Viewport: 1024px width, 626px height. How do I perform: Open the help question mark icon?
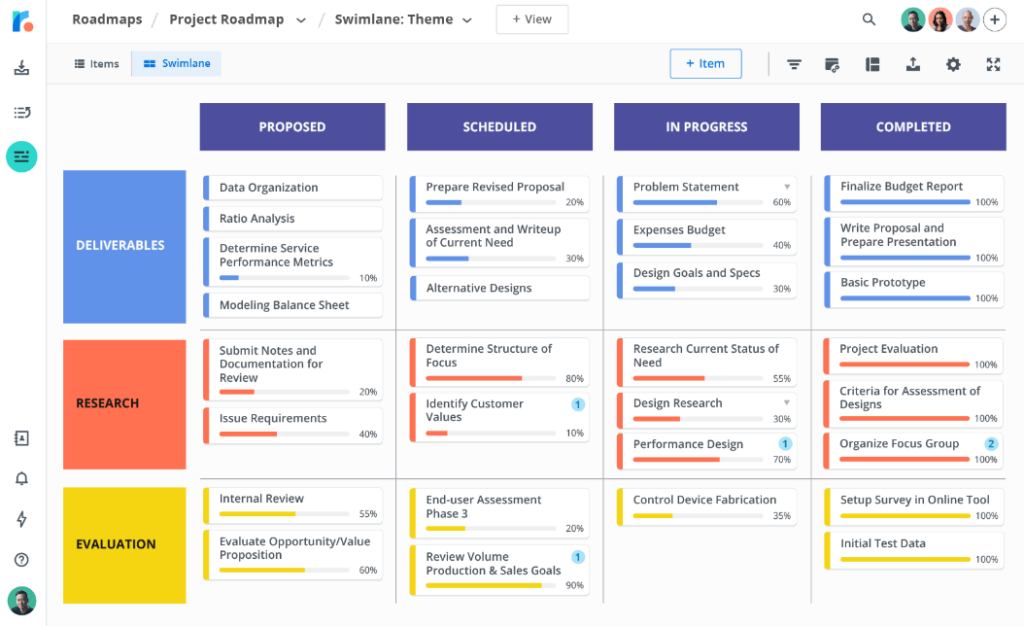[22, 560]
